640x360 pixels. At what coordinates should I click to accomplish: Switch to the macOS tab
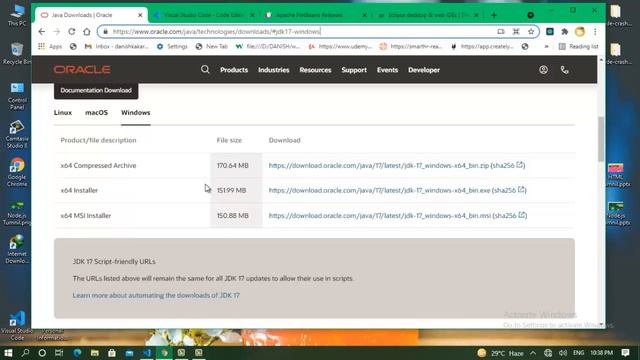96,113
